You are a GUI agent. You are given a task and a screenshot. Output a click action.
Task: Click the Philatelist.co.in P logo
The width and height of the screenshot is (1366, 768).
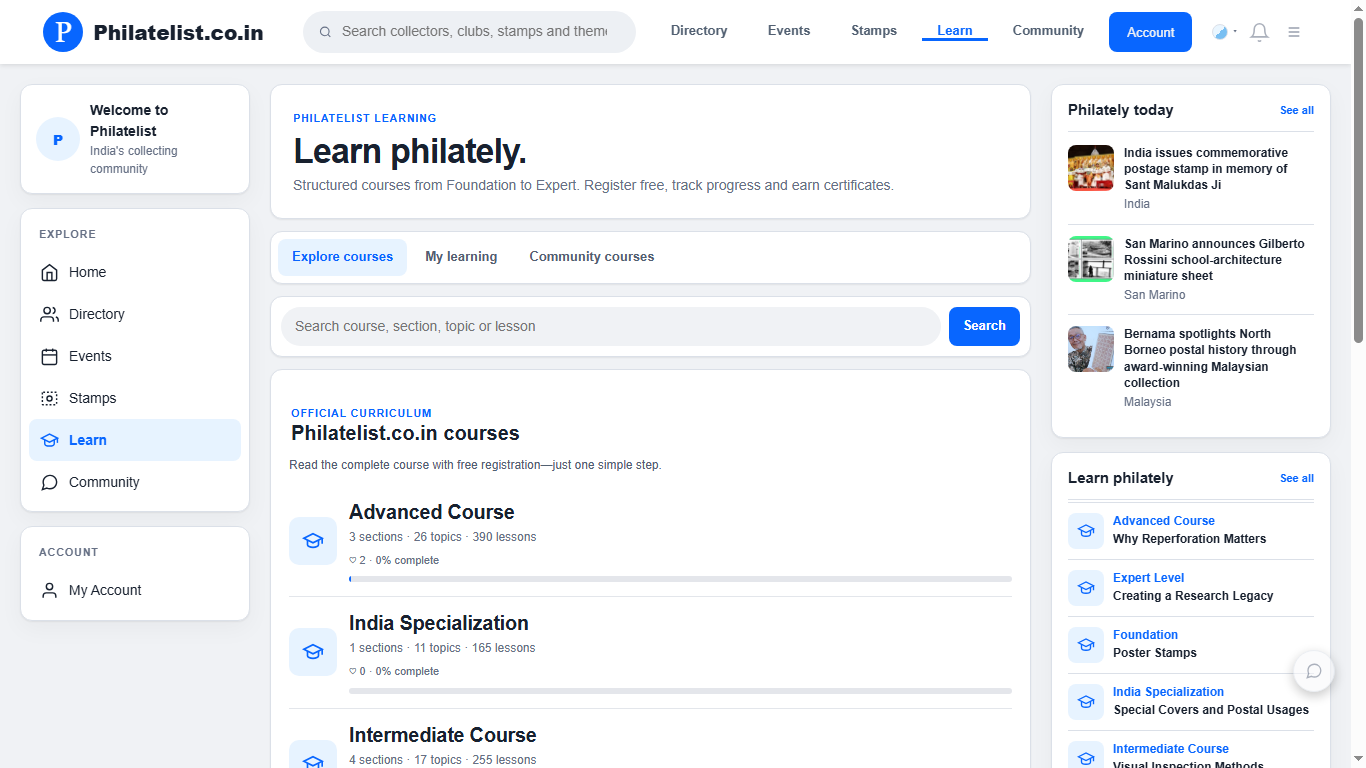[x=63, y=32]
